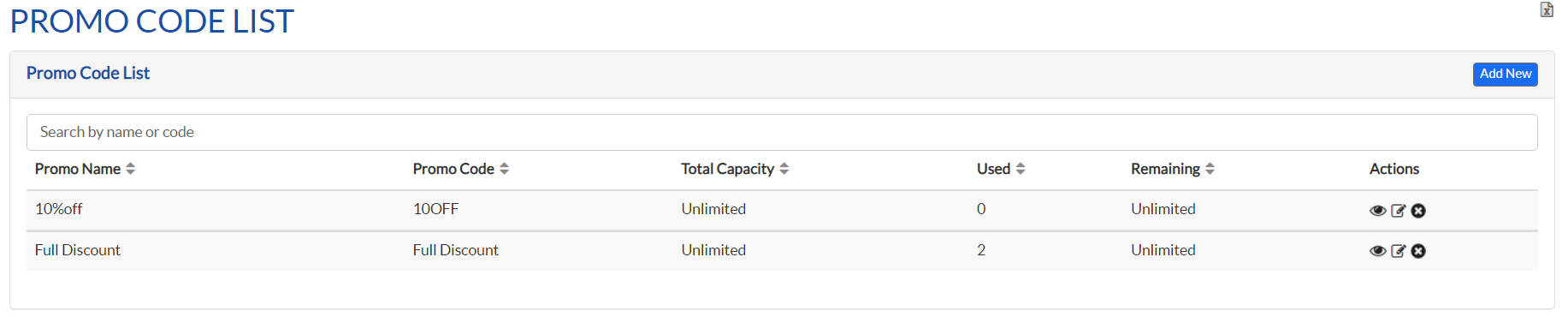
Task: Delete the 10%off promo code
Action: (x=1418, y=211)
